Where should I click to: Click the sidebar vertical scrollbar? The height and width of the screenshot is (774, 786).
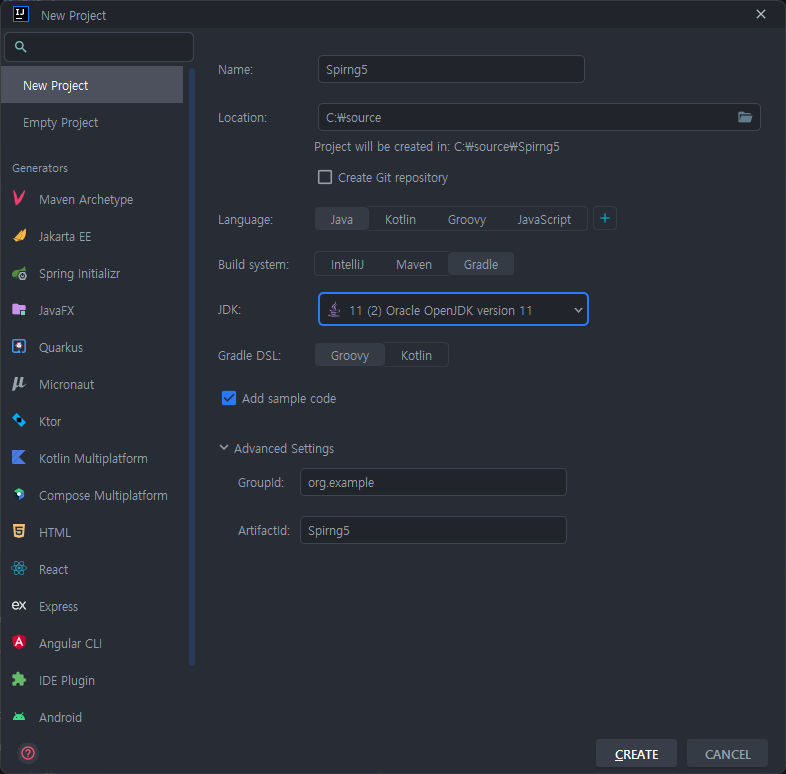point(191,366)
